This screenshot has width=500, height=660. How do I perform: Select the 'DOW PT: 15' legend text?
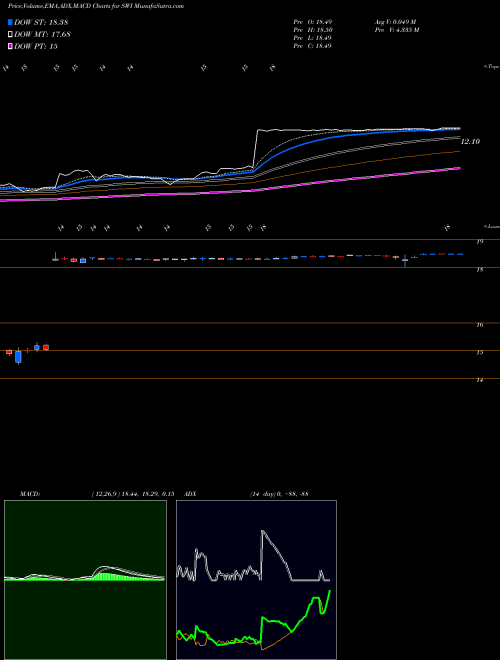pos(35,46)
